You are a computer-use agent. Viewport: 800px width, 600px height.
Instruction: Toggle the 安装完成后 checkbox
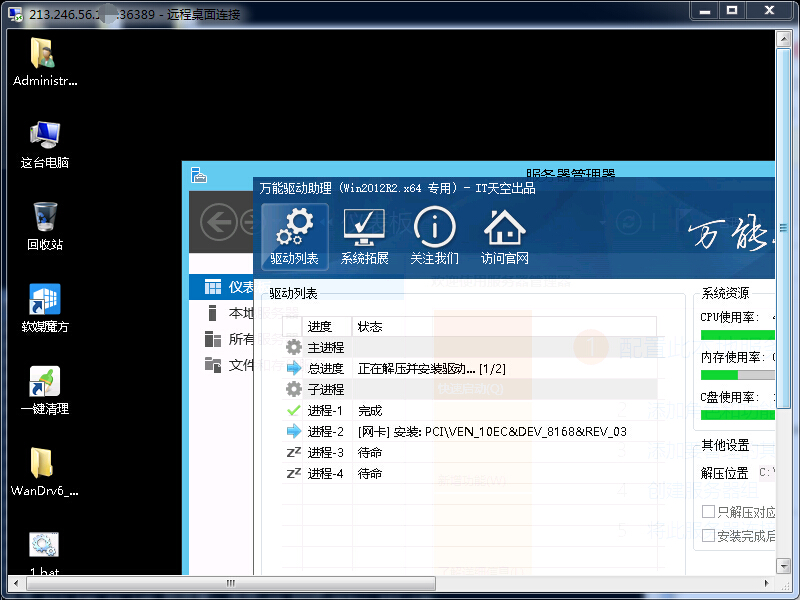click(x=708, y=536)
